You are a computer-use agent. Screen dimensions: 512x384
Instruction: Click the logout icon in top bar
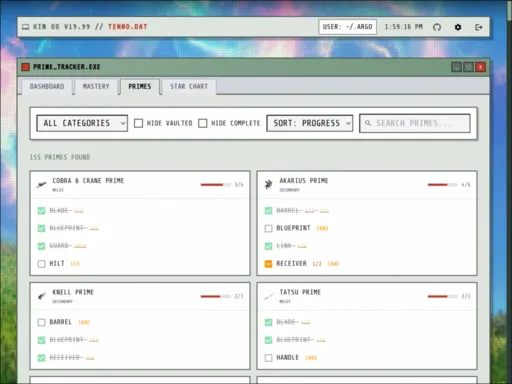pyautogui.click(x=478, y=27)
